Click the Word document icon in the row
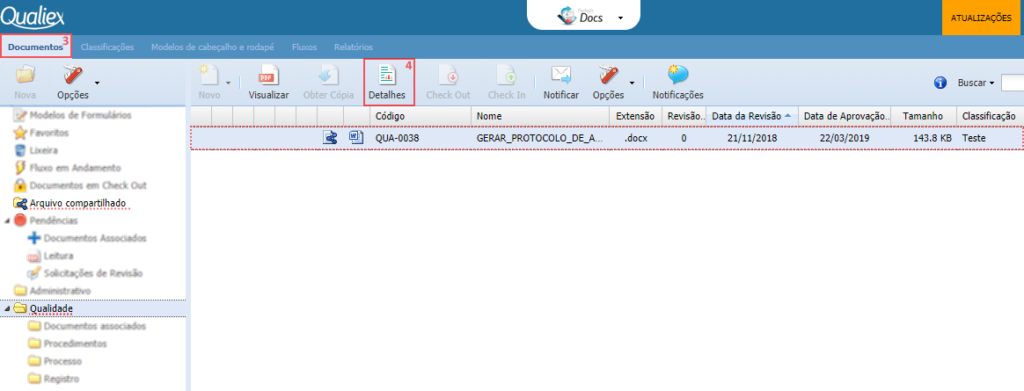Image resolution: width=1024 pixels, height=391 pixels. pos(355,137)
